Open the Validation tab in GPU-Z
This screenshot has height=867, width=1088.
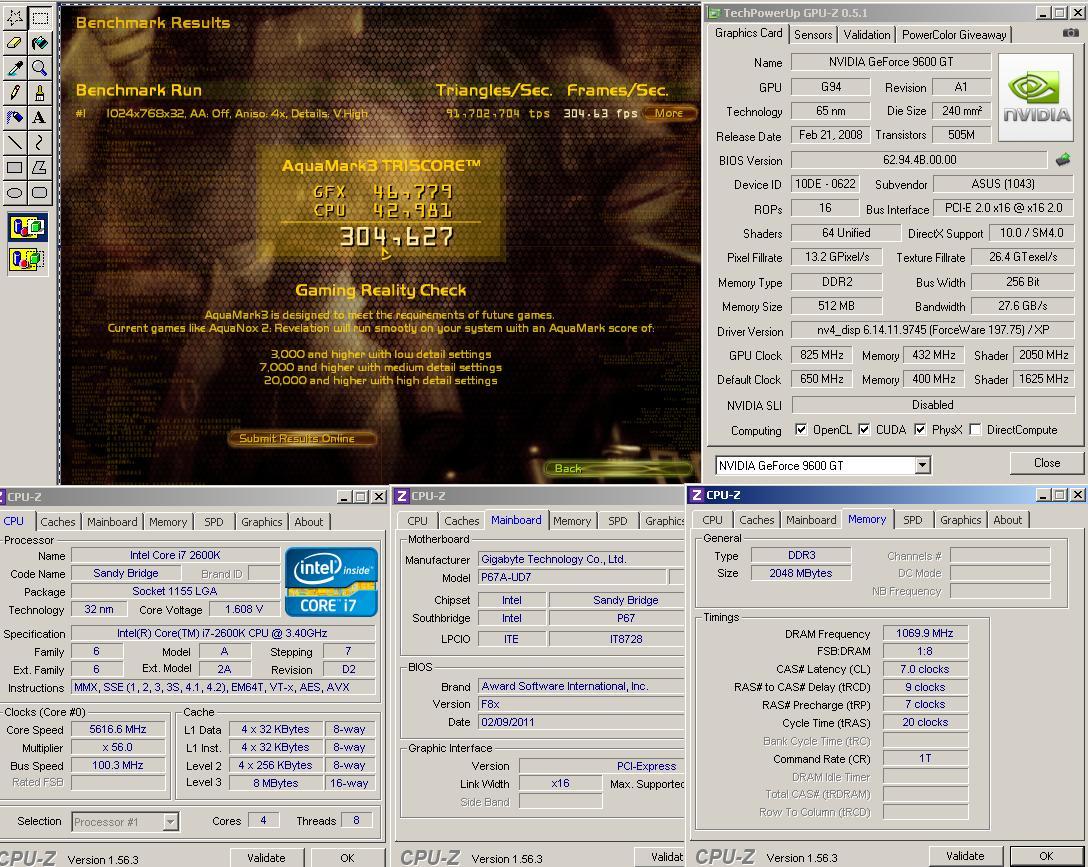click(x=867, y=35)
